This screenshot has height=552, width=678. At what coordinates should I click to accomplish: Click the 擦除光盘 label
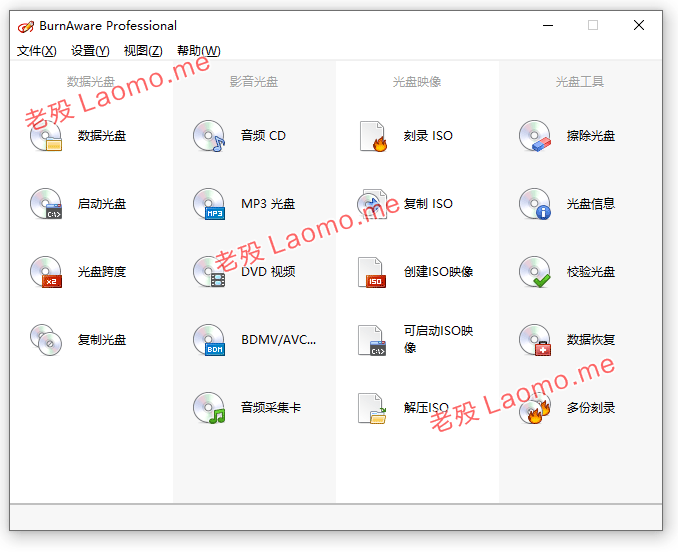tap(591, 136)
